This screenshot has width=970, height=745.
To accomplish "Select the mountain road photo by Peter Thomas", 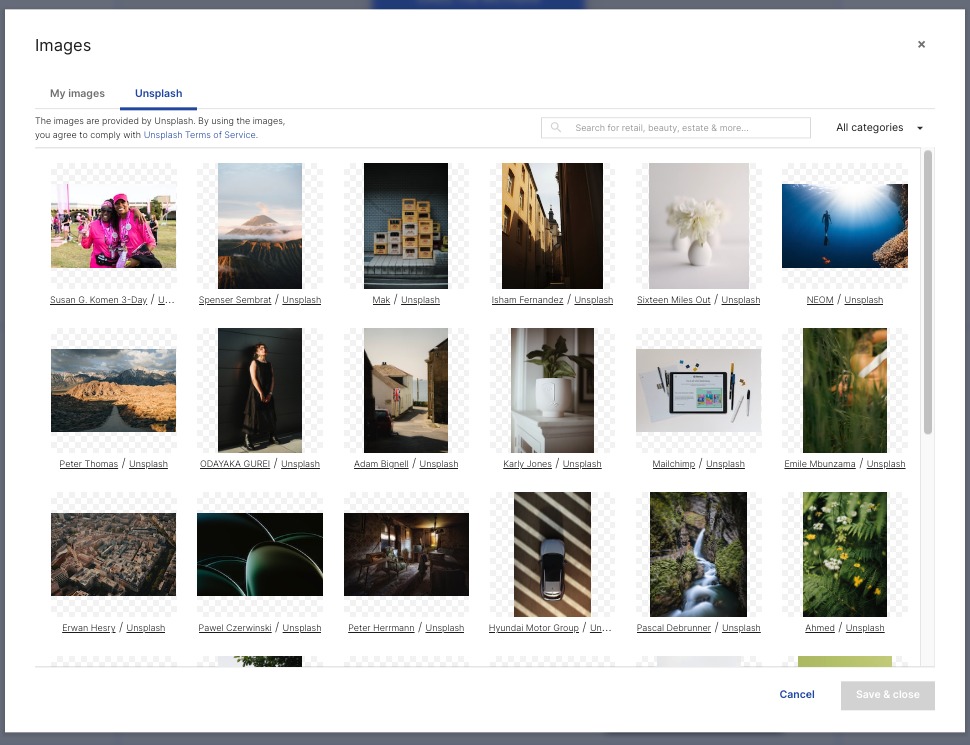I will (x=113, y=390).
